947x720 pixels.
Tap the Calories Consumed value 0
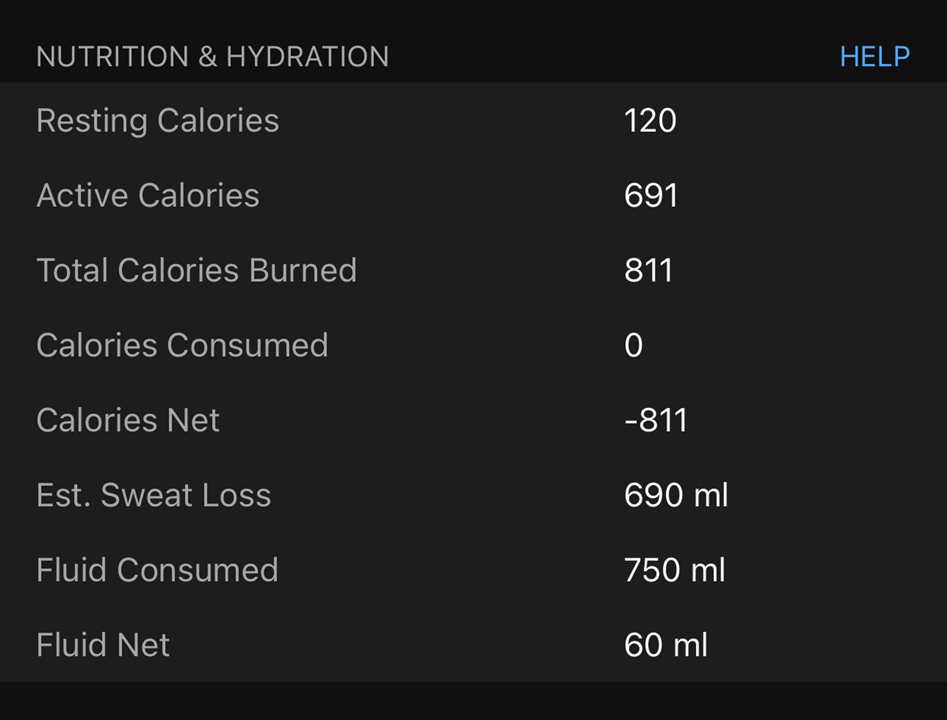[633, 345]
